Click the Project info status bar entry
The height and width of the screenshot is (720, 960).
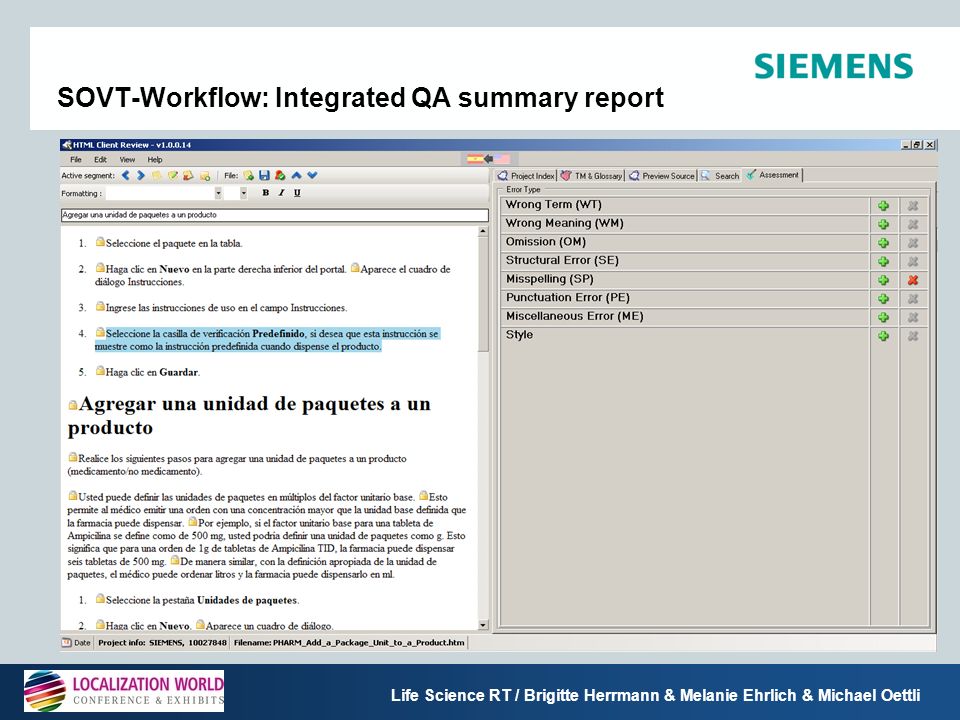pos(162,643)
